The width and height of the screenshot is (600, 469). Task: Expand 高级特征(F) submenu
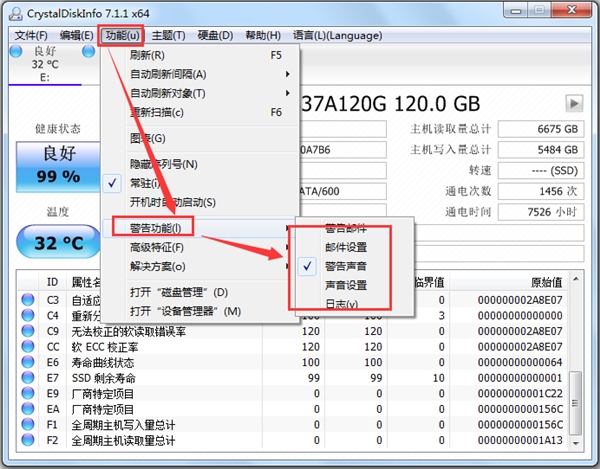(200, 248)
